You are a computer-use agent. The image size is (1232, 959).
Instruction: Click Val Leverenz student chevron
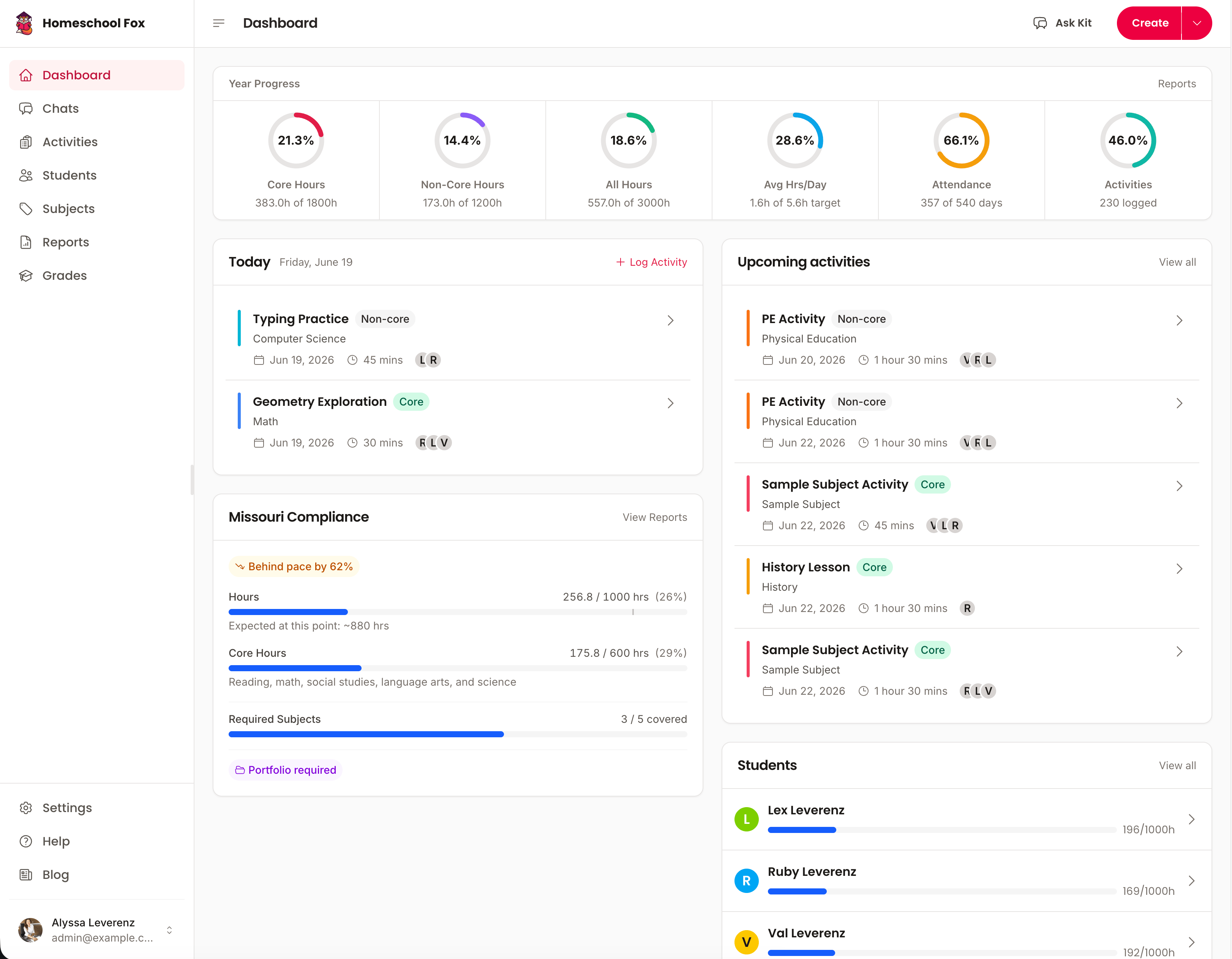pyautogui.click(x=1191, y=942)
